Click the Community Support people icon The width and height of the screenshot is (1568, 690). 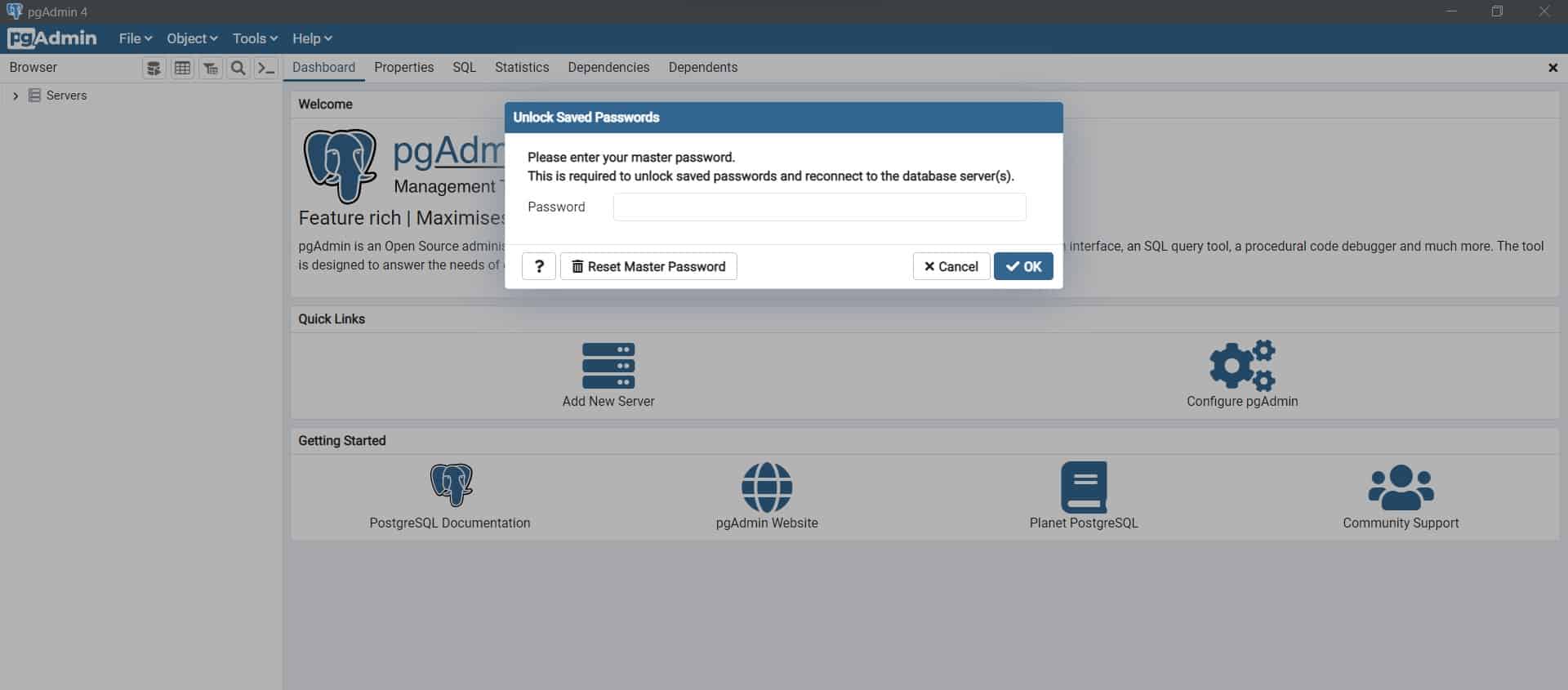pos(1401,487)
